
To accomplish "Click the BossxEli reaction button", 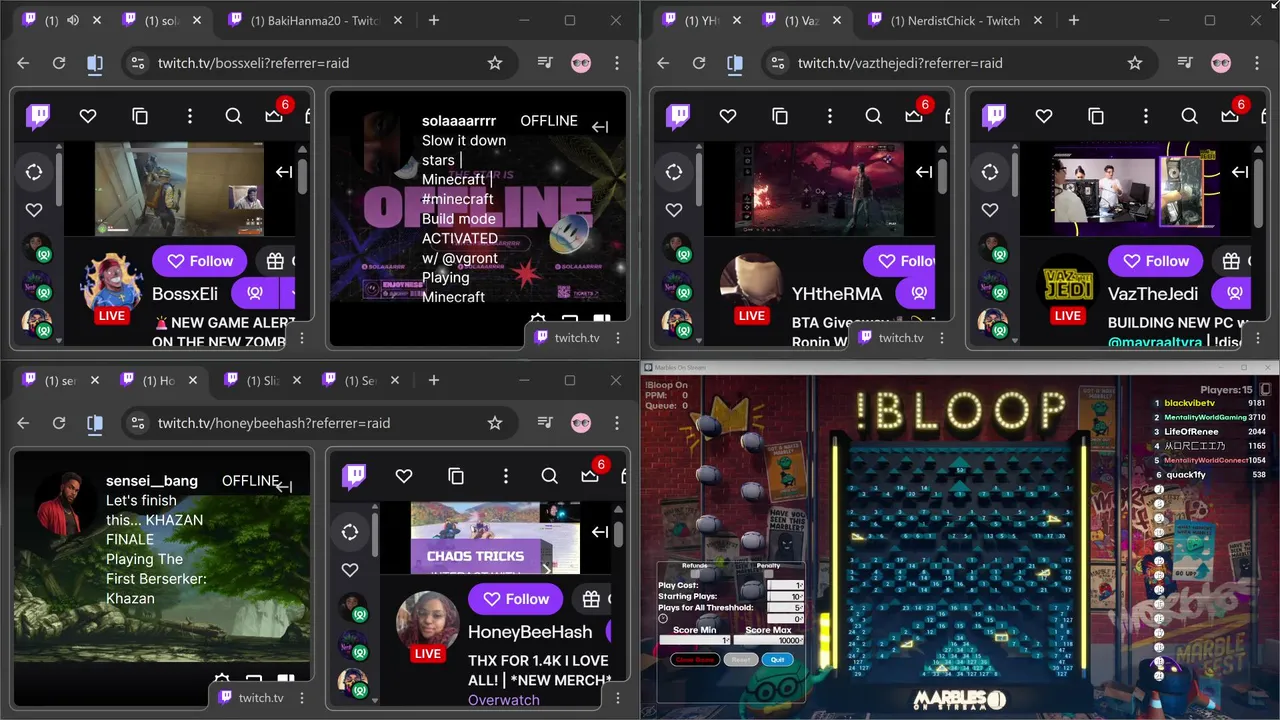I will (255, 293).
